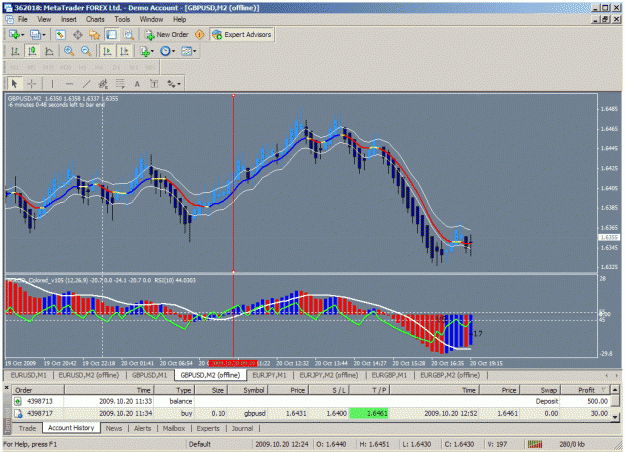Launch MetaEditor via the yellow diamond icon
The image size is (625, 452).
199,35
